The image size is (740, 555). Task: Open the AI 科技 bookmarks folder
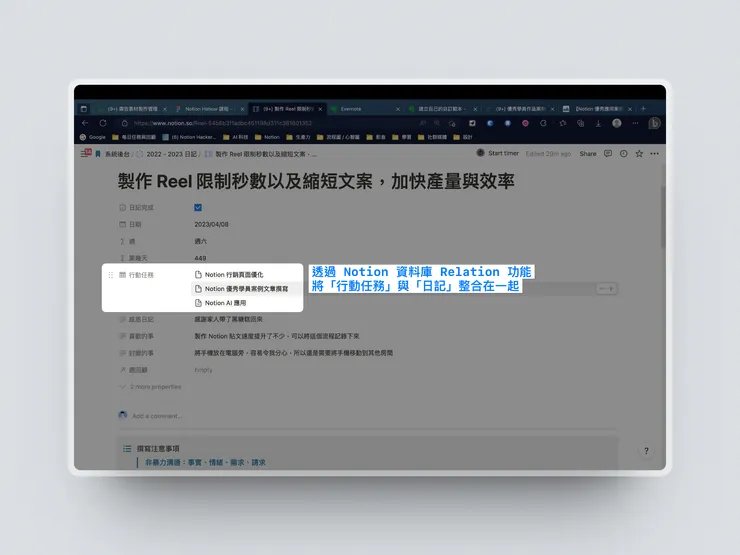235,137
